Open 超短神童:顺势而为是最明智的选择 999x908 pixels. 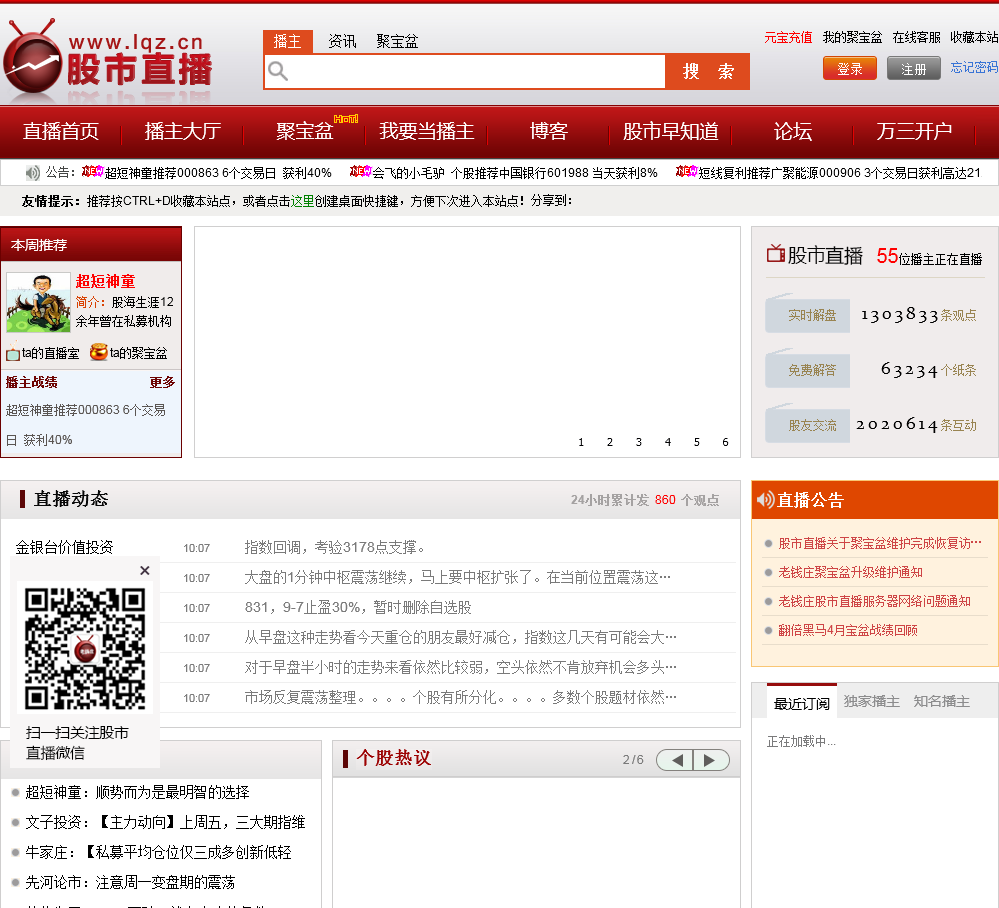(x=137, y=792)
